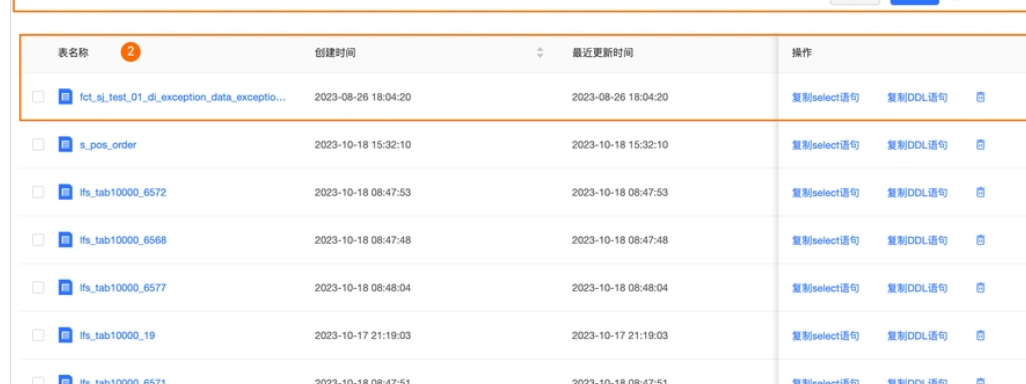Copy select statement for lfs_tab10000_6572
Image resolution: width=1026 pixels, height=384 pixels.
[x=825, y=192]
